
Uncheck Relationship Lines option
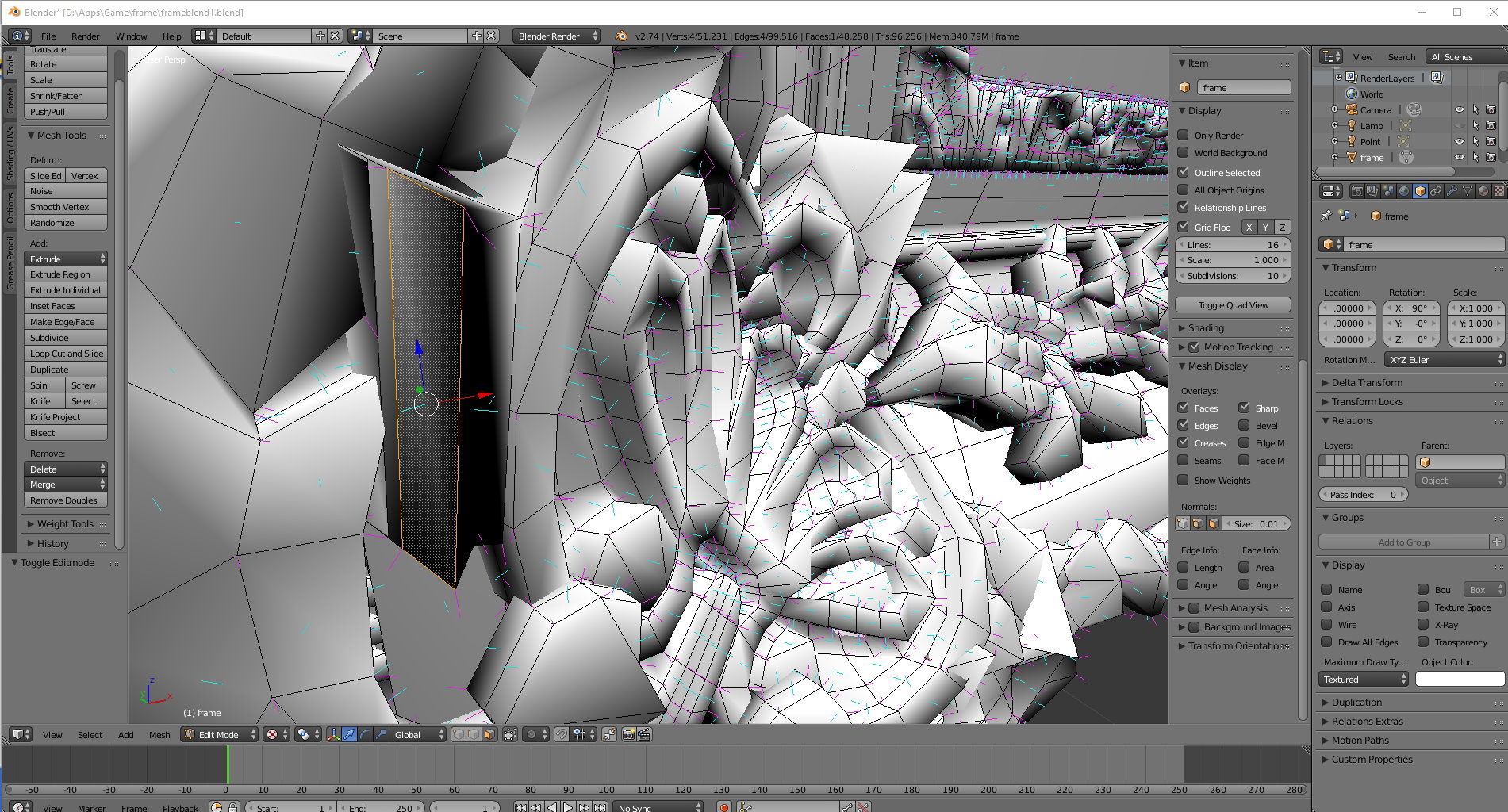(x=1183, y=207)
